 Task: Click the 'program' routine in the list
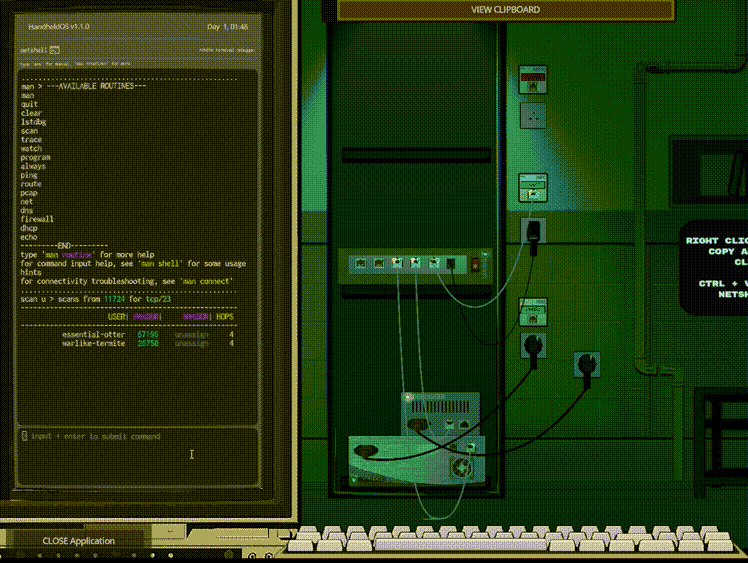[x=35, y=158]
